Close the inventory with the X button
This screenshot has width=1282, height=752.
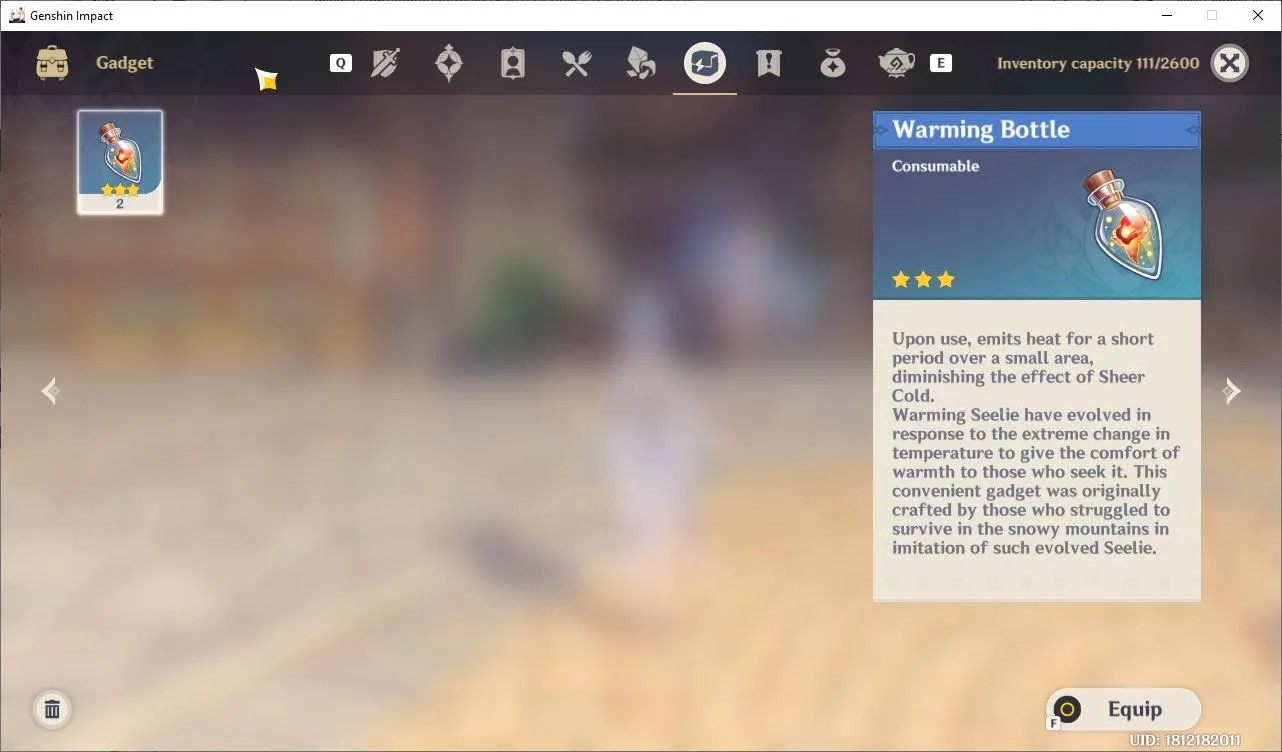pyautogui.click(x=1230, y=63)
